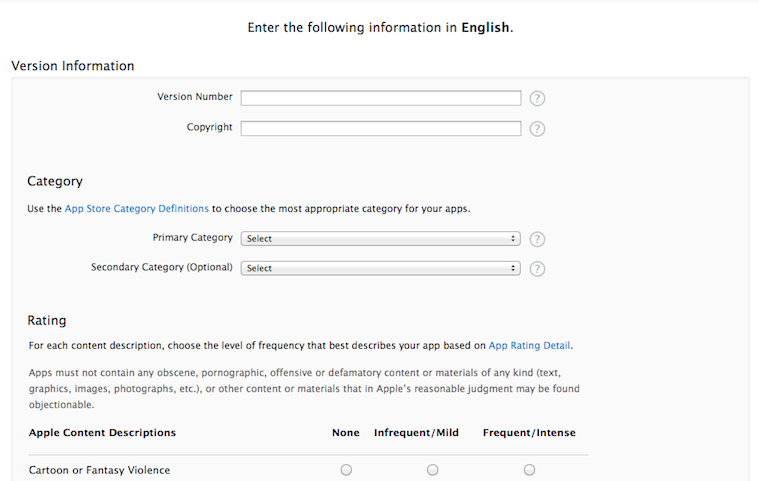Click the Secondary Category dropdown arrows
759x481 pixels.
click(513, 268)
